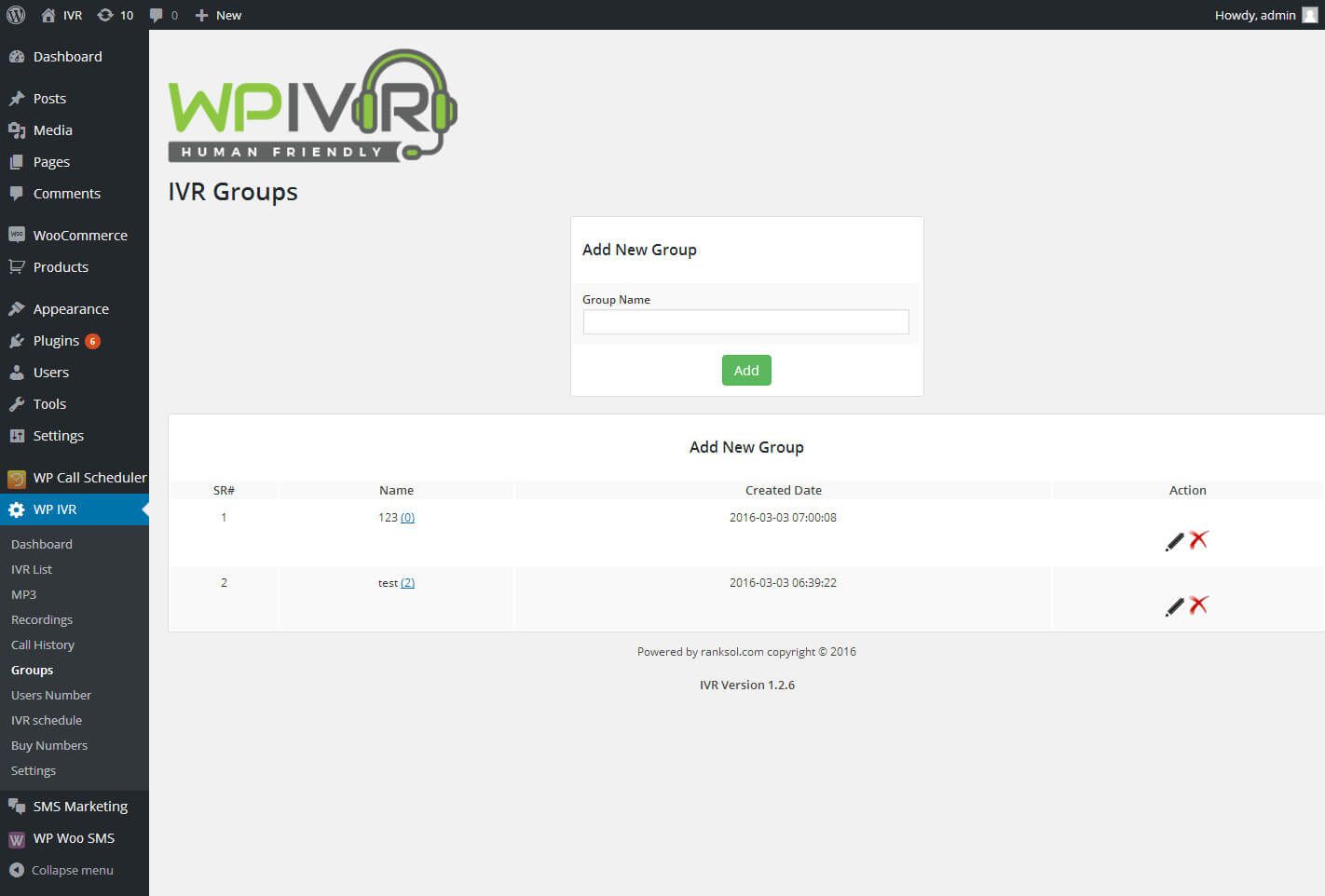This screenshot has height=896, width=1325.
Task: Click the admin avatar icon
Action: pos(1309,15)
